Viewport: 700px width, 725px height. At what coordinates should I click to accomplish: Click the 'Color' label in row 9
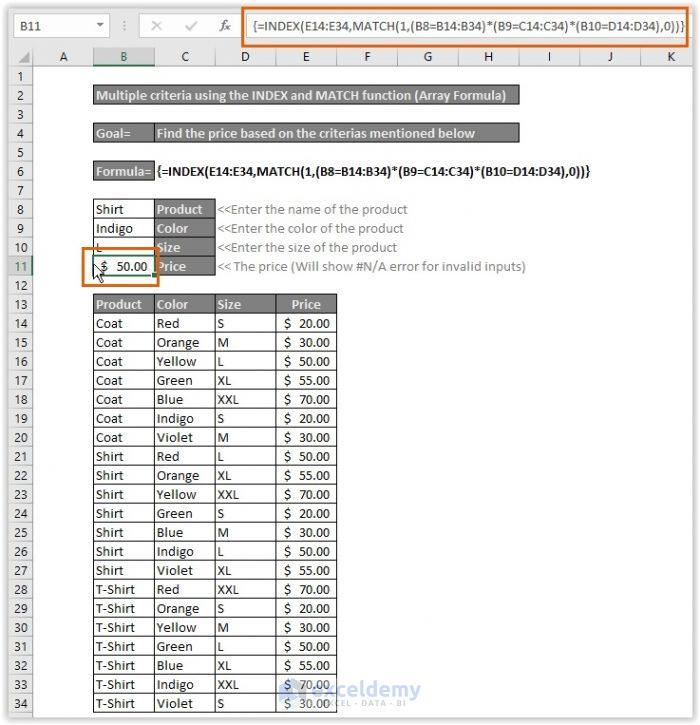pos(185,228)
